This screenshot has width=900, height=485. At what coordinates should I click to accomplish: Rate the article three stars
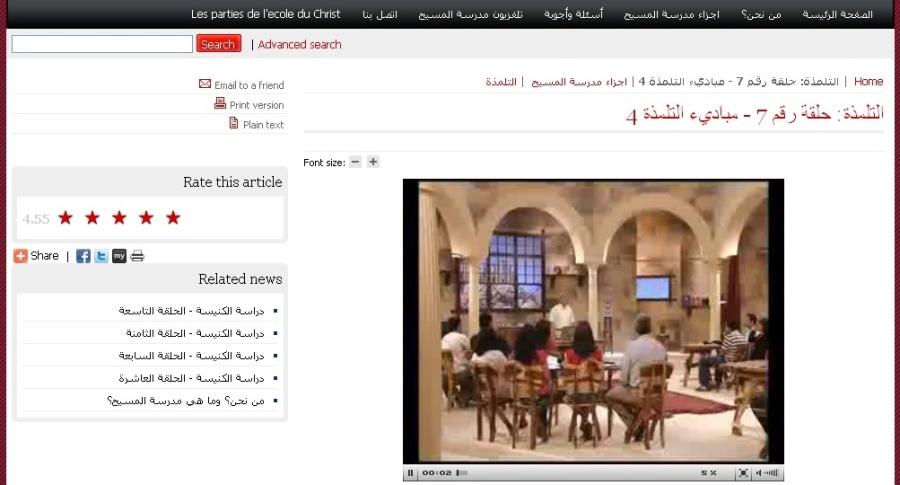click(119, 218)
